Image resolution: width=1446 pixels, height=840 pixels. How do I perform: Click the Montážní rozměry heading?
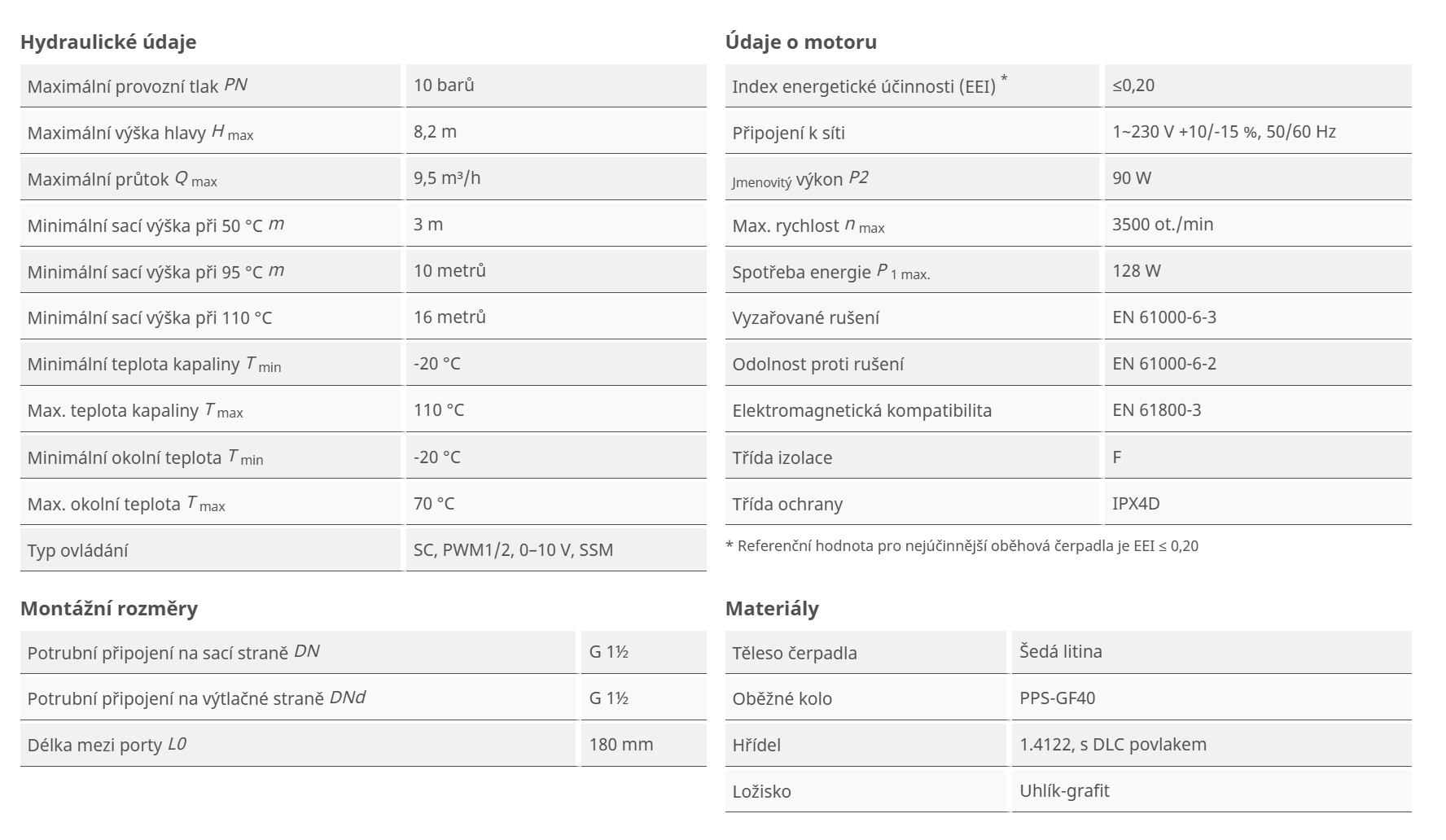pos(109,608)
